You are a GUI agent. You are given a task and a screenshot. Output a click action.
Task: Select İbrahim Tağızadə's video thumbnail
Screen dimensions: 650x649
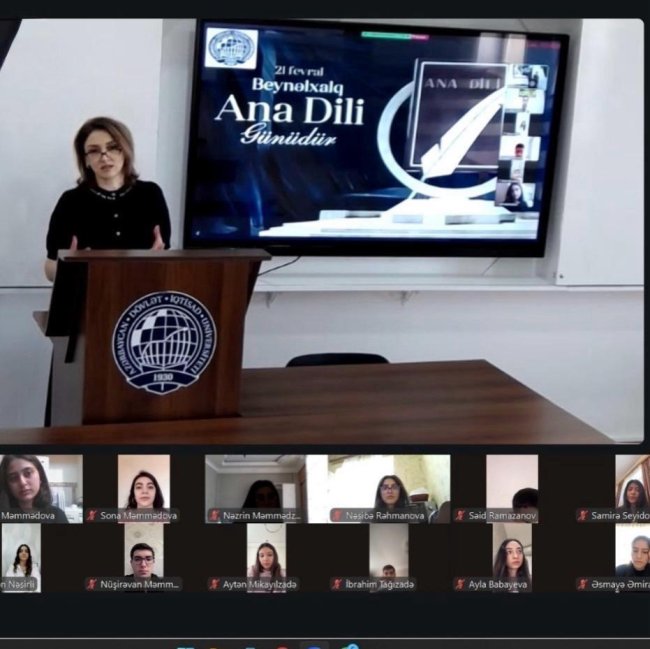point(388,550)
